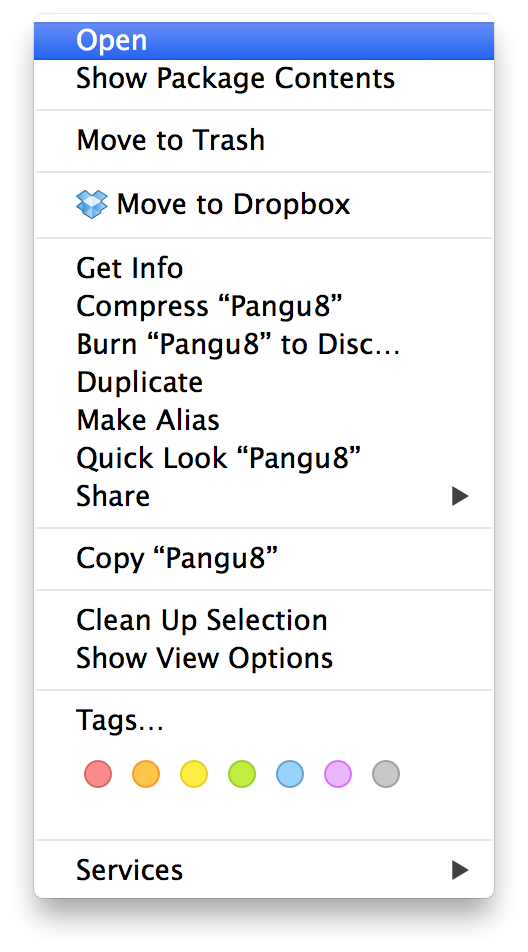The height and width of the screenshot is (952, 528).
Task: Click the Dropbox box icon
Action: tap(92, 205)
